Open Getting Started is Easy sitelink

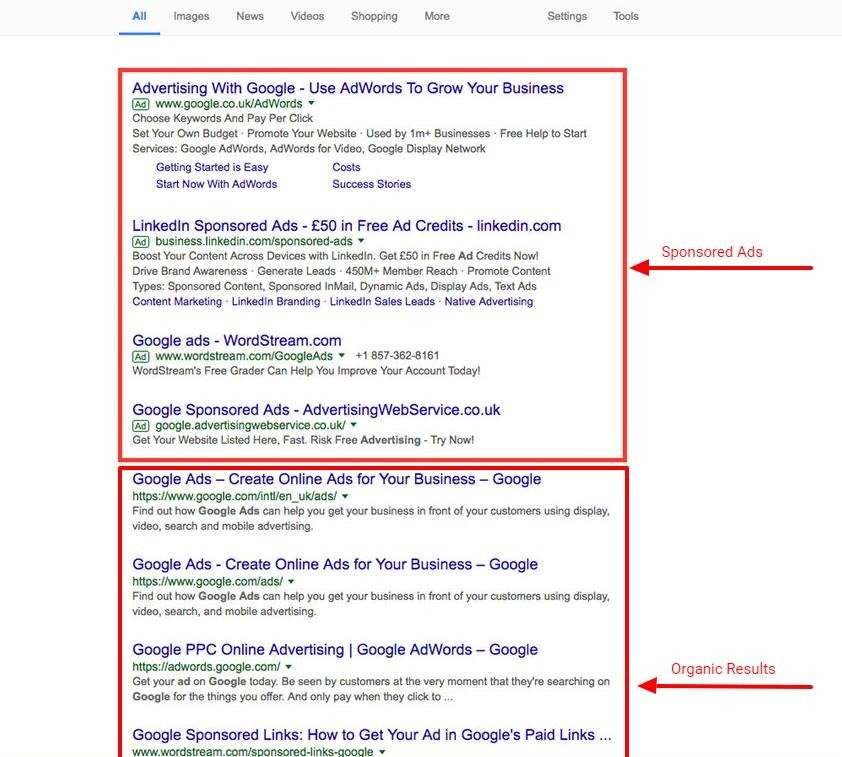coord(212,167)
